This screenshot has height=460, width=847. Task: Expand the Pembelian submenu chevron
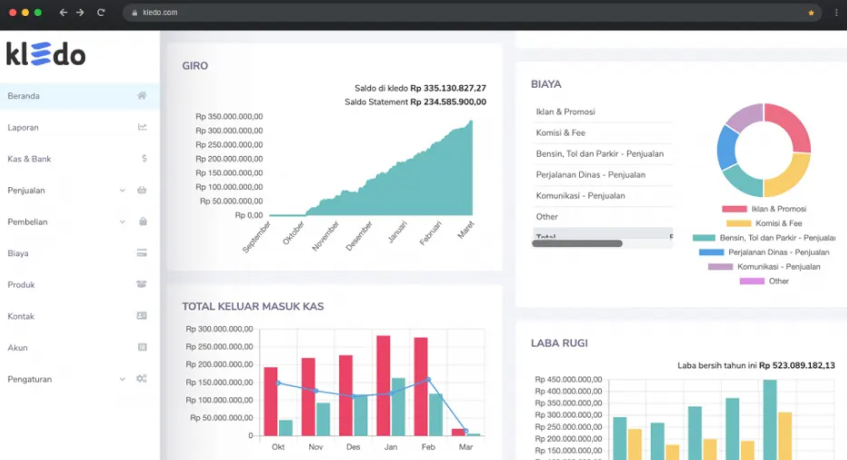122,222
